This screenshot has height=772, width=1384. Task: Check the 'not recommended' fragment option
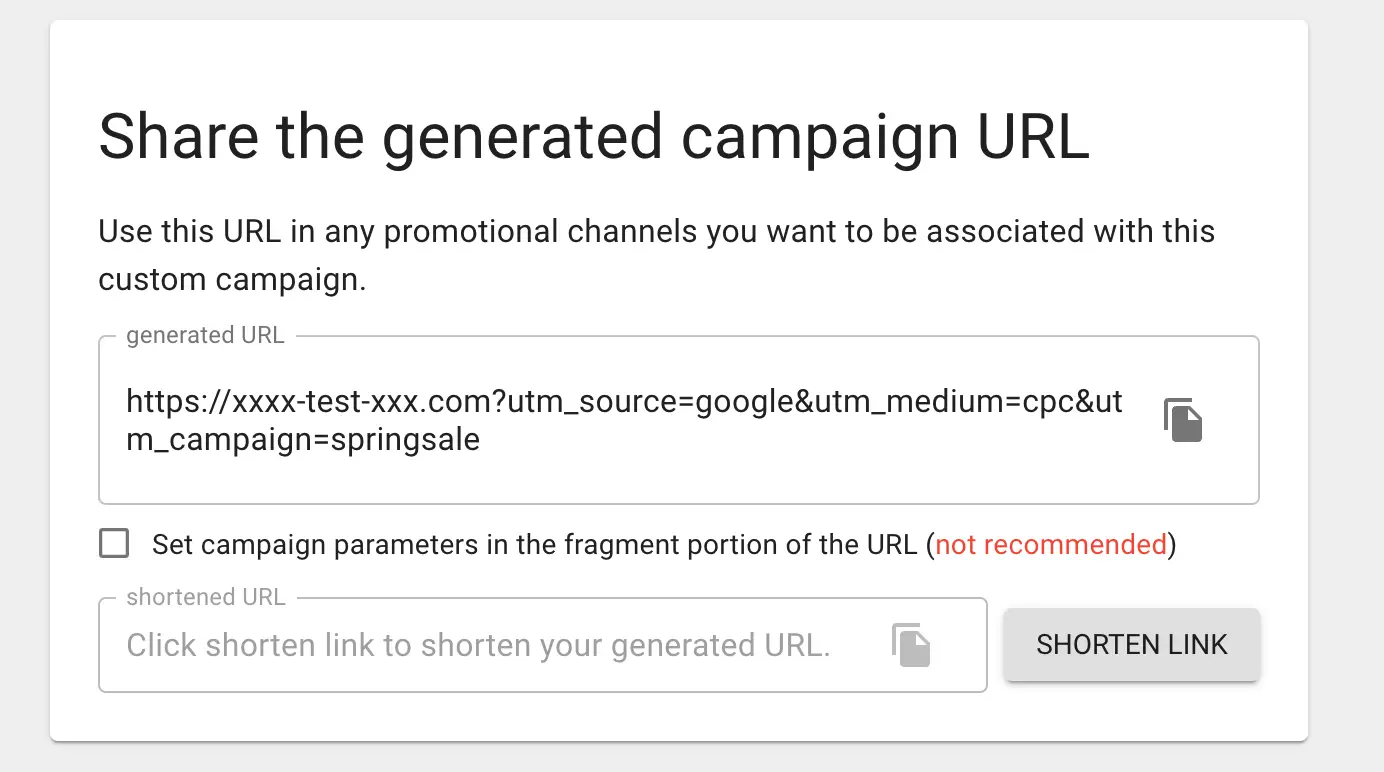click(114, 543)
